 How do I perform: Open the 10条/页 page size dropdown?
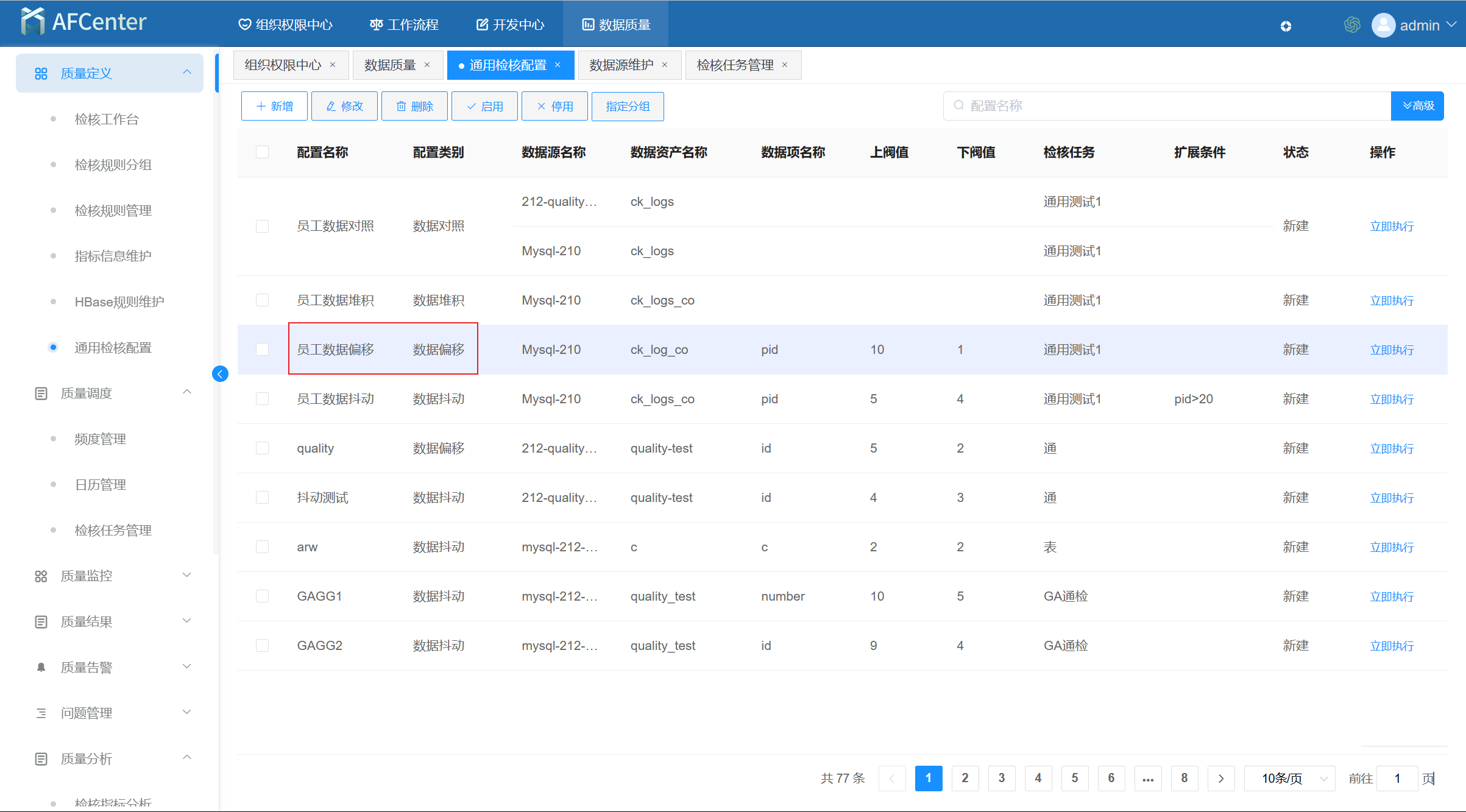click(1289, 778)
